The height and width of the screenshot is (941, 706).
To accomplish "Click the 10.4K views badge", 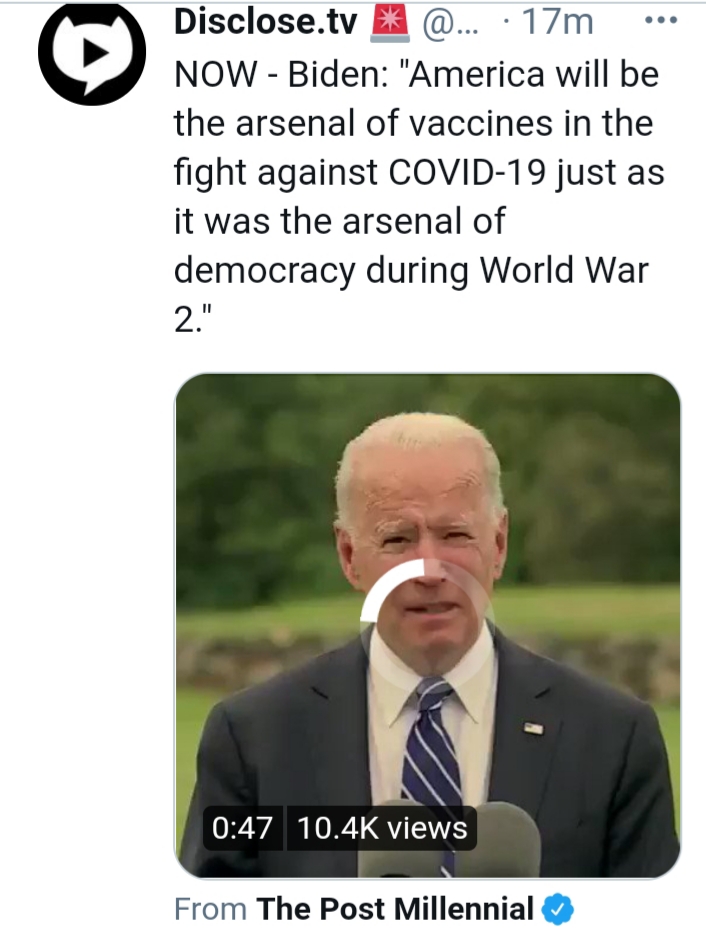I will point(382,828).
